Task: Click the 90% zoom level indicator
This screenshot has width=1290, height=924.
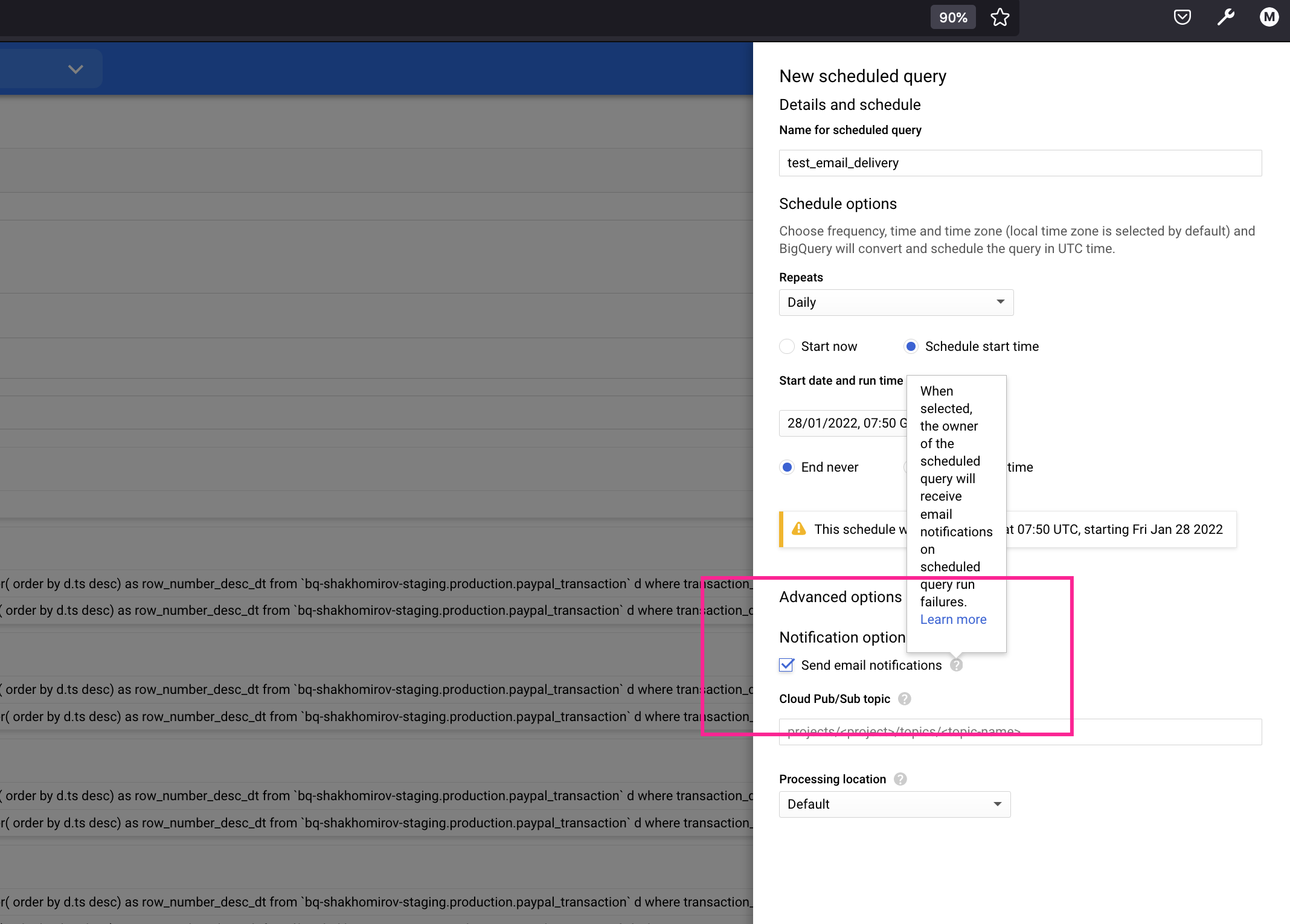Action: click(x=952, y=18)
